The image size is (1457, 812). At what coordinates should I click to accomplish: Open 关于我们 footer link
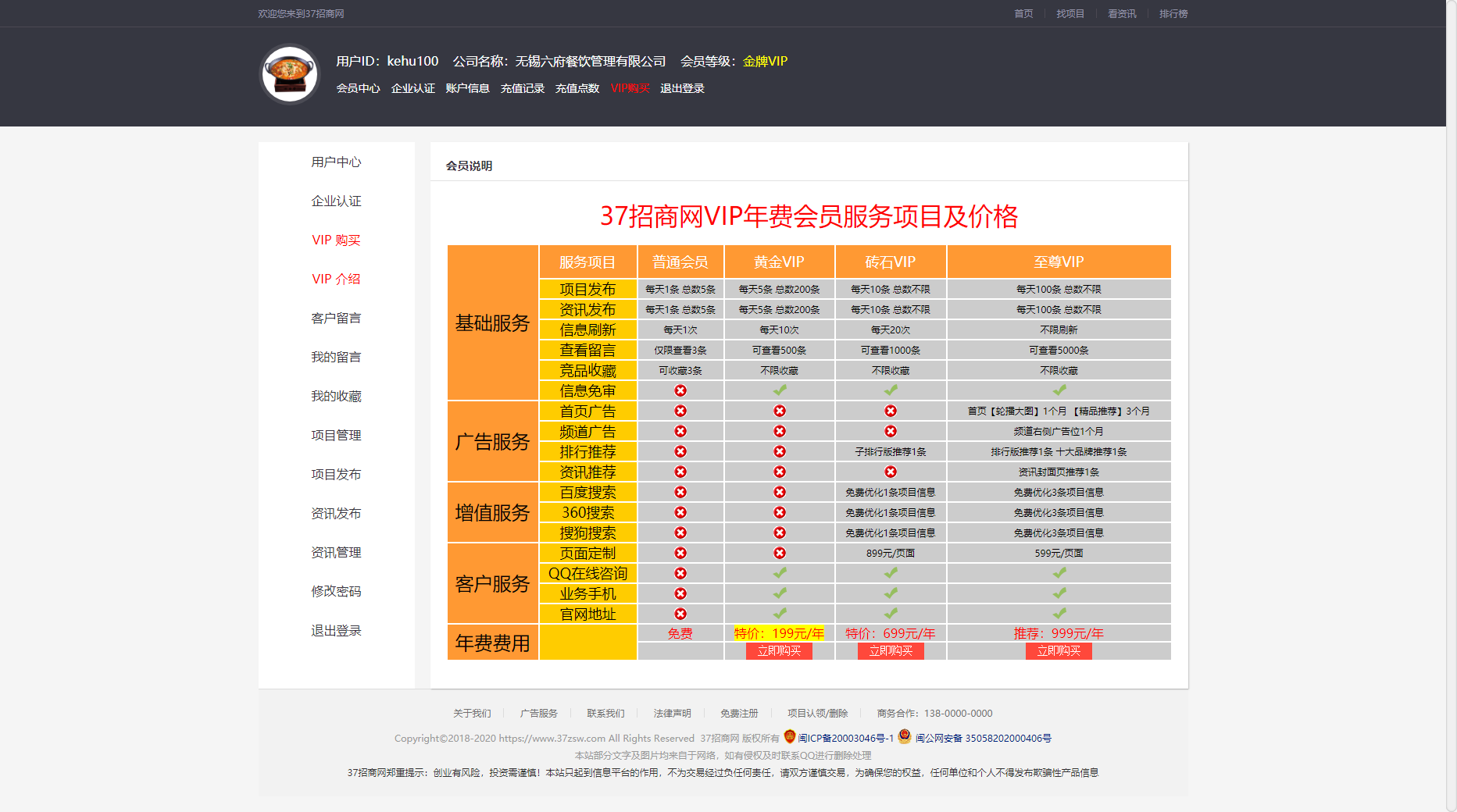tap(472, 714)
